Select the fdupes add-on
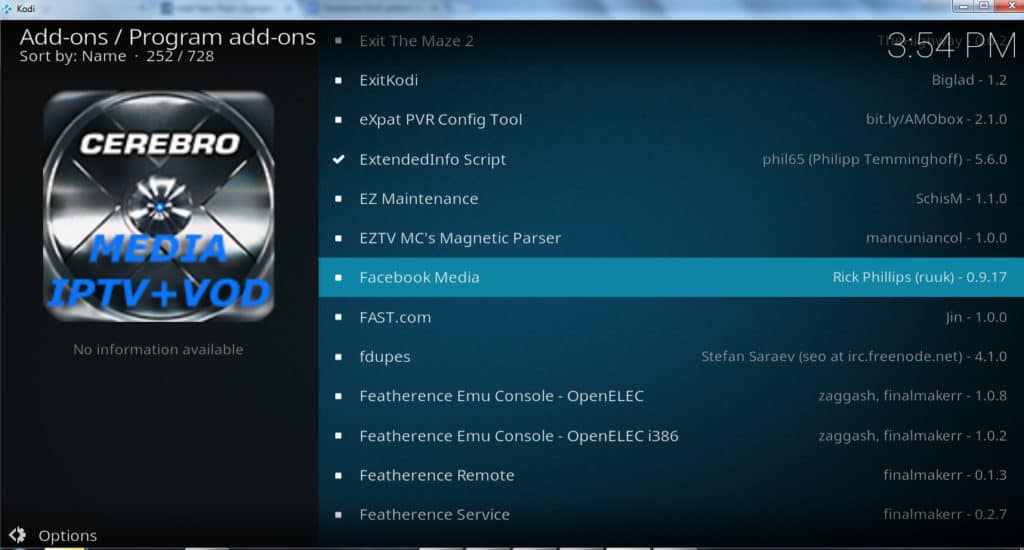This screenshot has height=550, width=1024. tap(671, 357)
